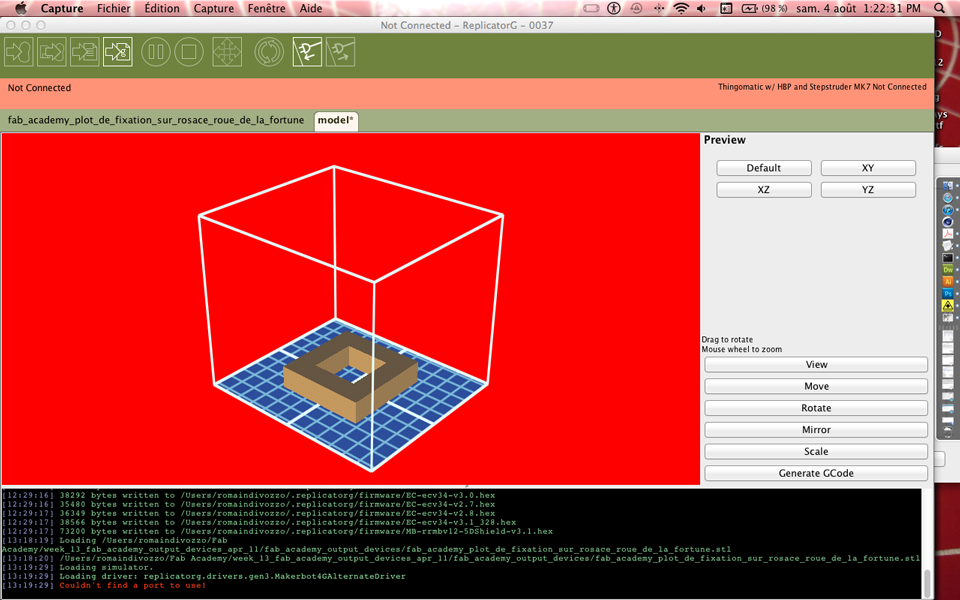
Task: Click the Scale button
Action: [x=816, y=451]
